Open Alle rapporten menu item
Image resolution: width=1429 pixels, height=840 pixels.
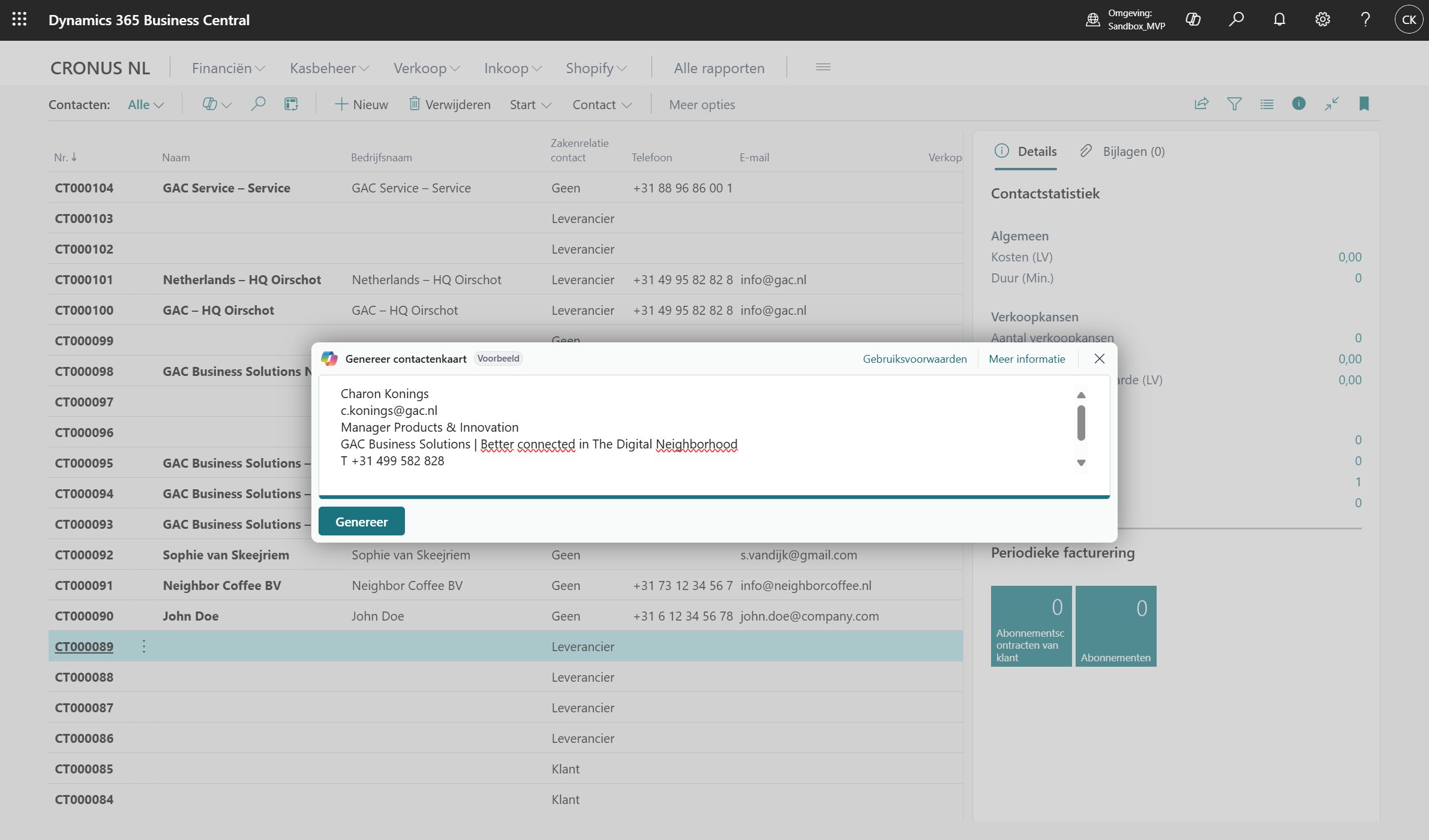coord(719,68)
